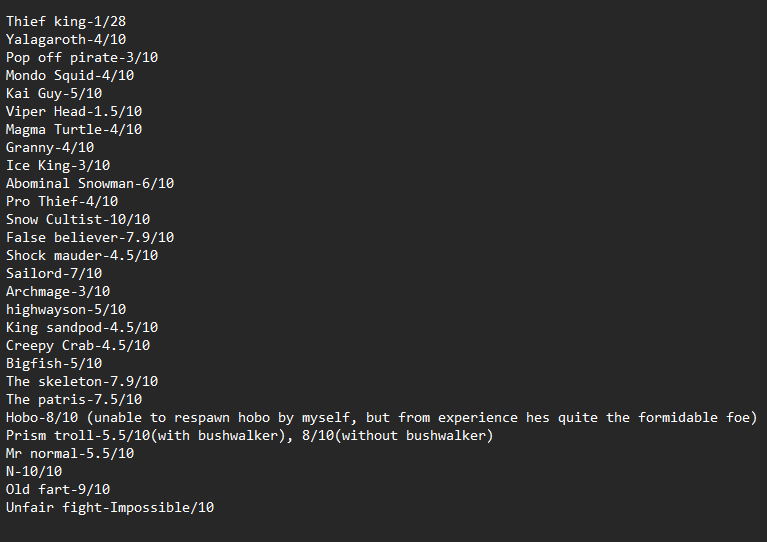Click the Sailord-7/10 line

[x=54, y=273]
